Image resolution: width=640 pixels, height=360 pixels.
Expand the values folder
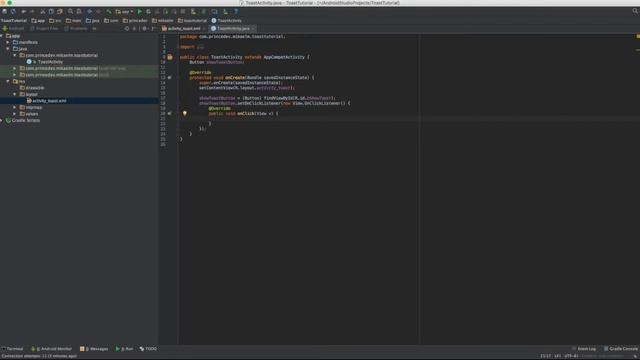coord(15,114)
